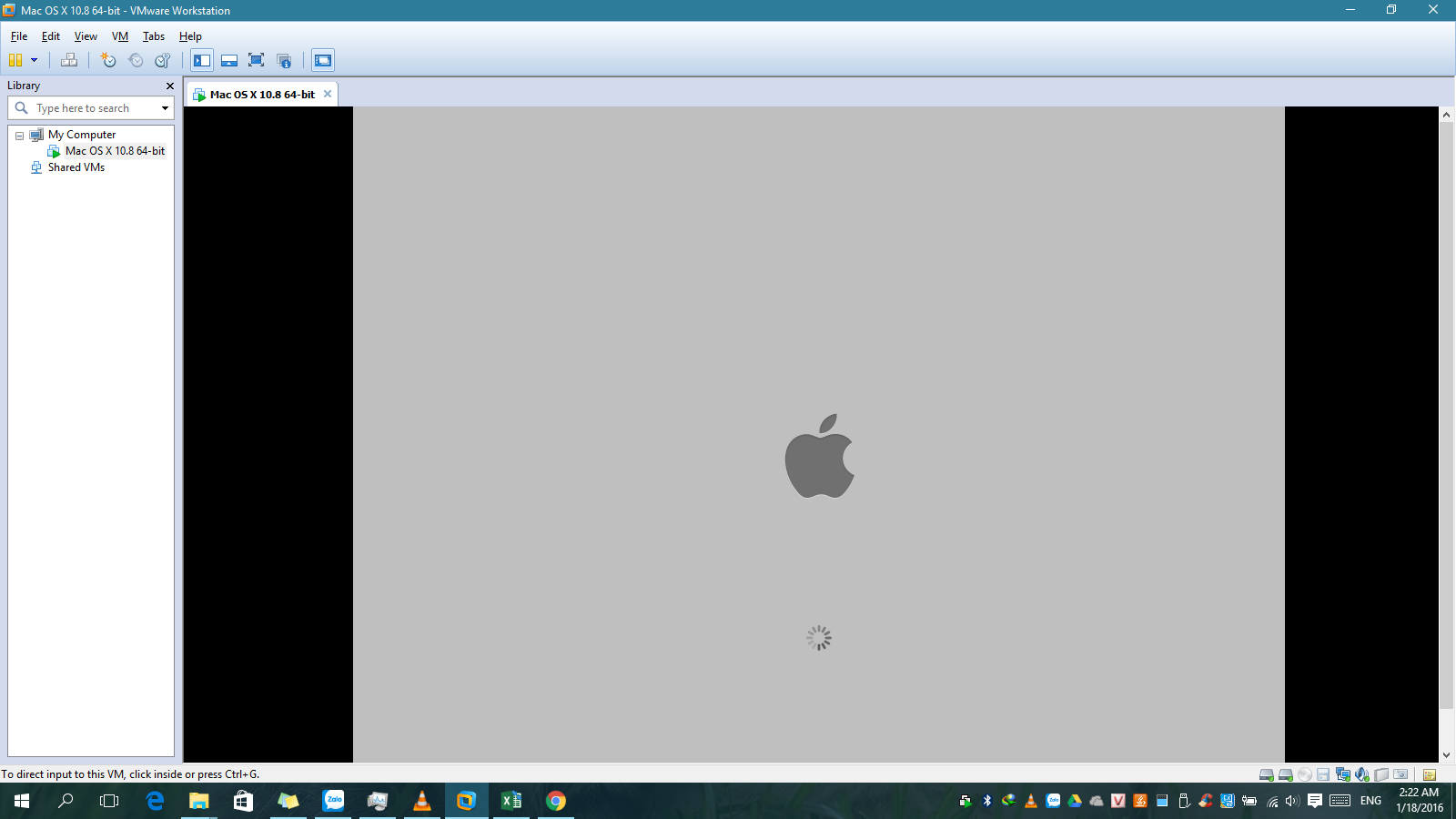The image size is (1456, 819).
Task: Select Shared VMs in the Library
Action: coord(76,167)
